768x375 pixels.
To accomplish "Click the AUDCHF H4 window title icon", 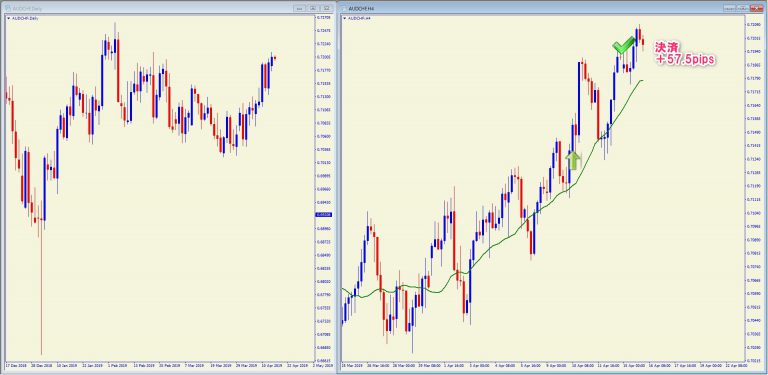I will [344, 8].
